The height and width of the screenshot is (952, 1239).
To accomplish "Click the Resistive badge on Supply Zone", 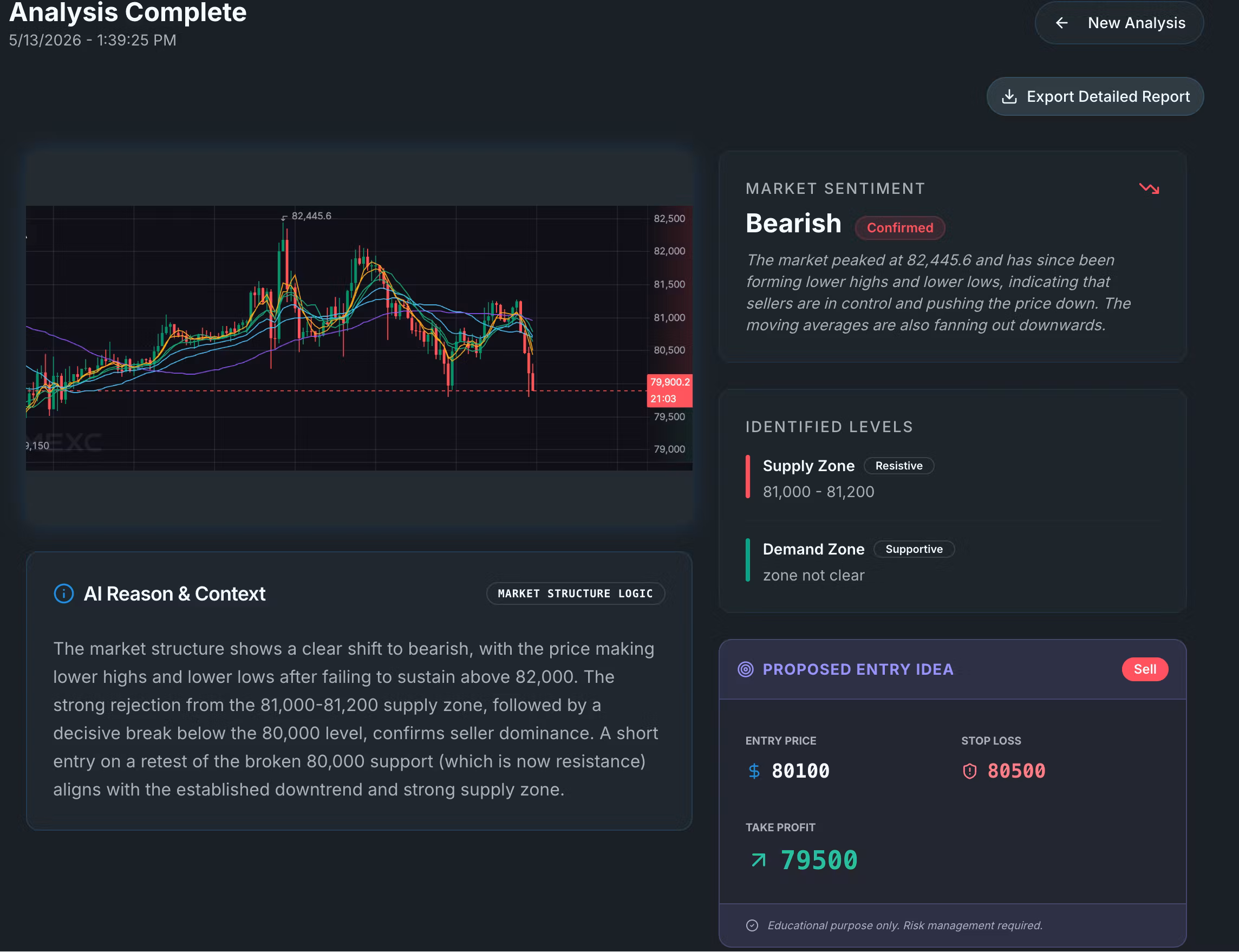I will 898,465.
